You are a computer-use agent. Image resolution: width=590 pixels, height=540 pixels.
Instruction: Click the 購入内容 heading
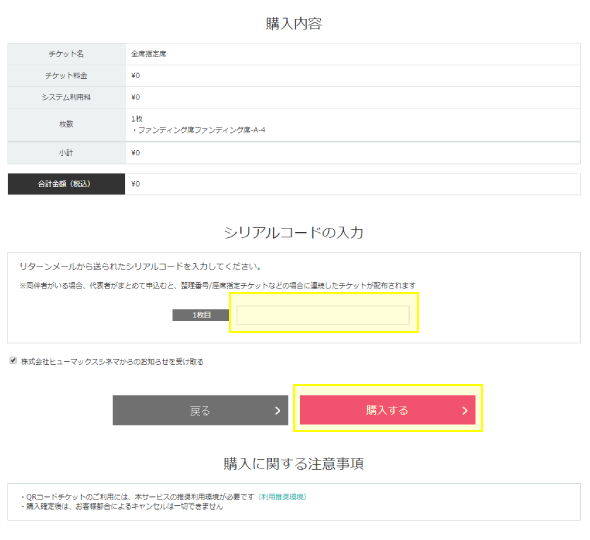(294, 24)
